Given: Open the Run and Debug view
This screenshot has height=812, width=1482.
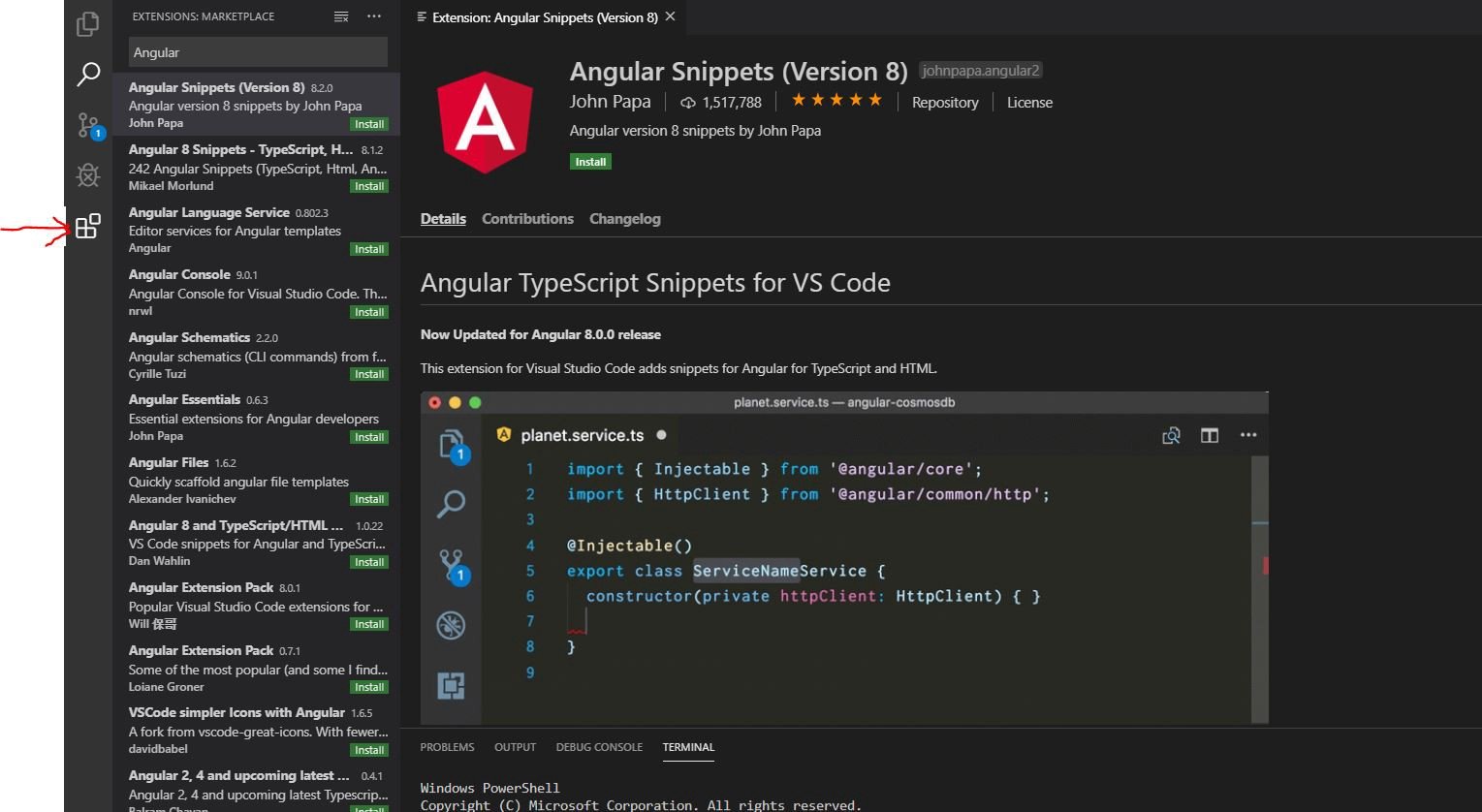Looking at the screenshot, I should (88, 175).
